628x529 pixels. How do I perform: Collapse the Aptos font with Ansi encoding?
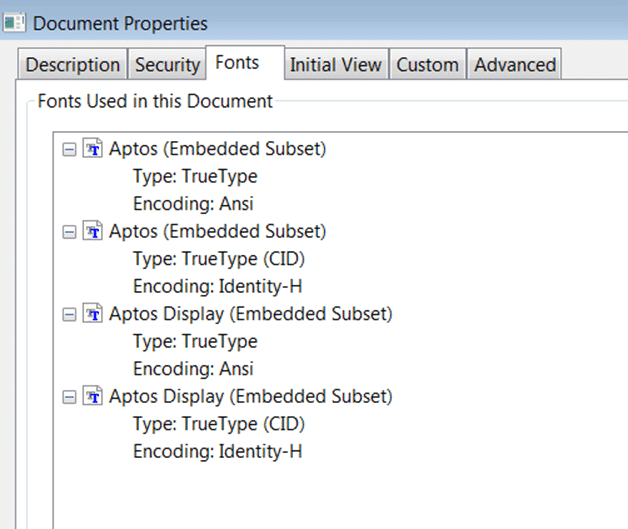click(x=69, y=150)
